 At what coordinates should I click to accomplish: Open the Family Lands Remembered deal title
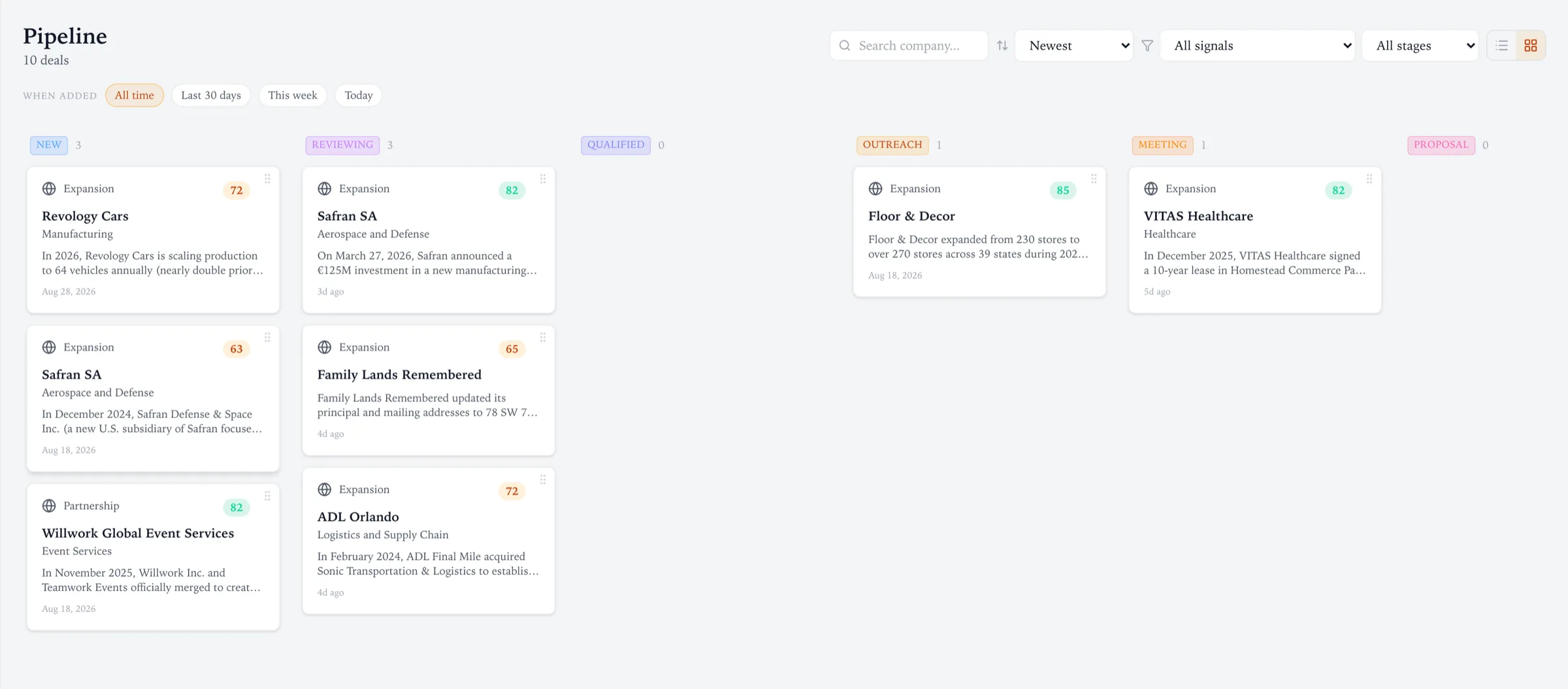coord(399,375)
